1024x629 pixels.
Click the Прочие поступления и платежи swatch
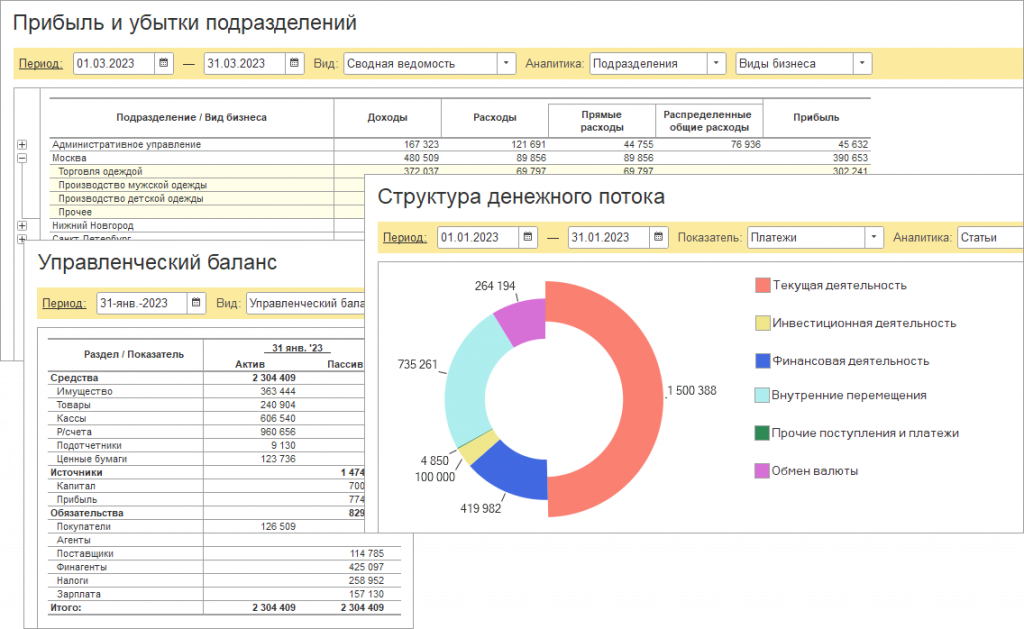[x=762, y=433]
